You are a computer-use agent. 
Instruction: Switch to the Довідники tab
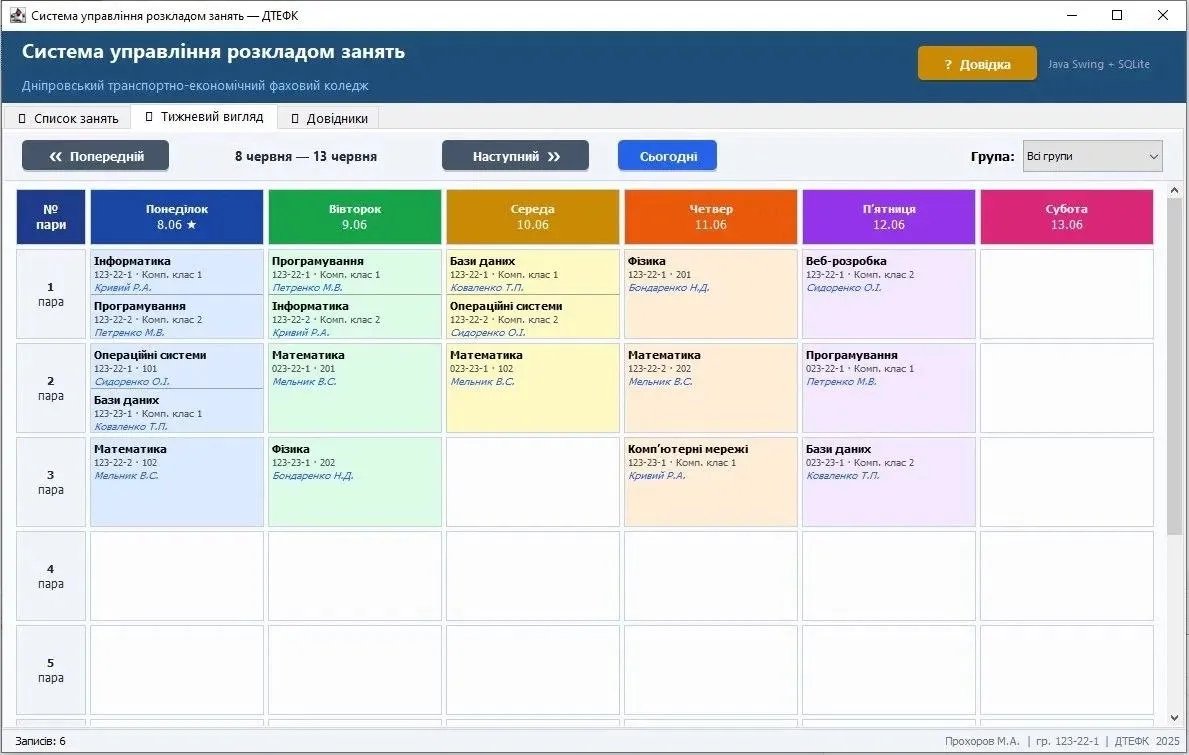pos(329,118)
